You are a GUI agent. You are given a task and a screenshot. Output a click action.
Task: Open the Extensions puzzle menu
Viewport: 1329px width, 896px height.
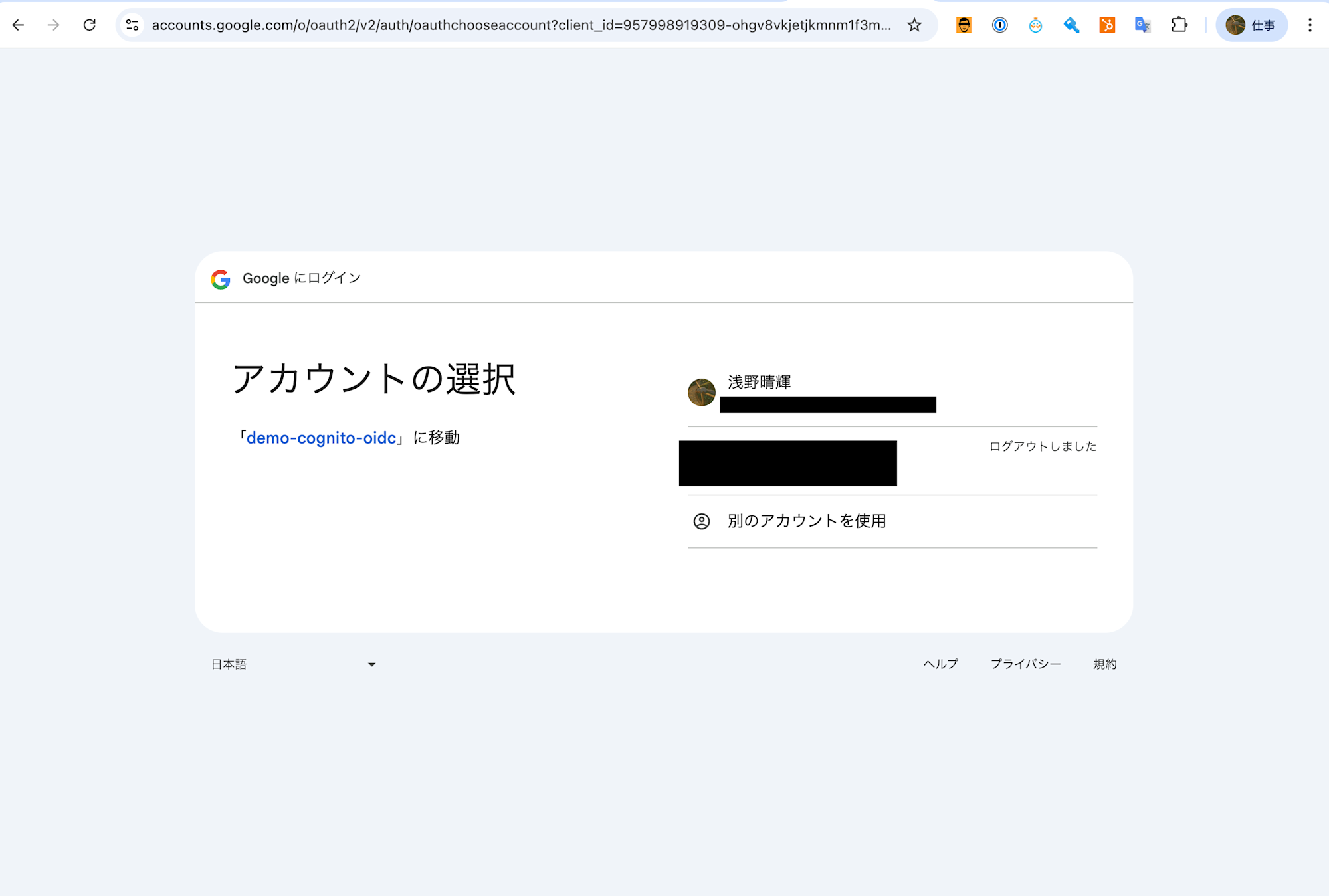tap(1179, 25)
